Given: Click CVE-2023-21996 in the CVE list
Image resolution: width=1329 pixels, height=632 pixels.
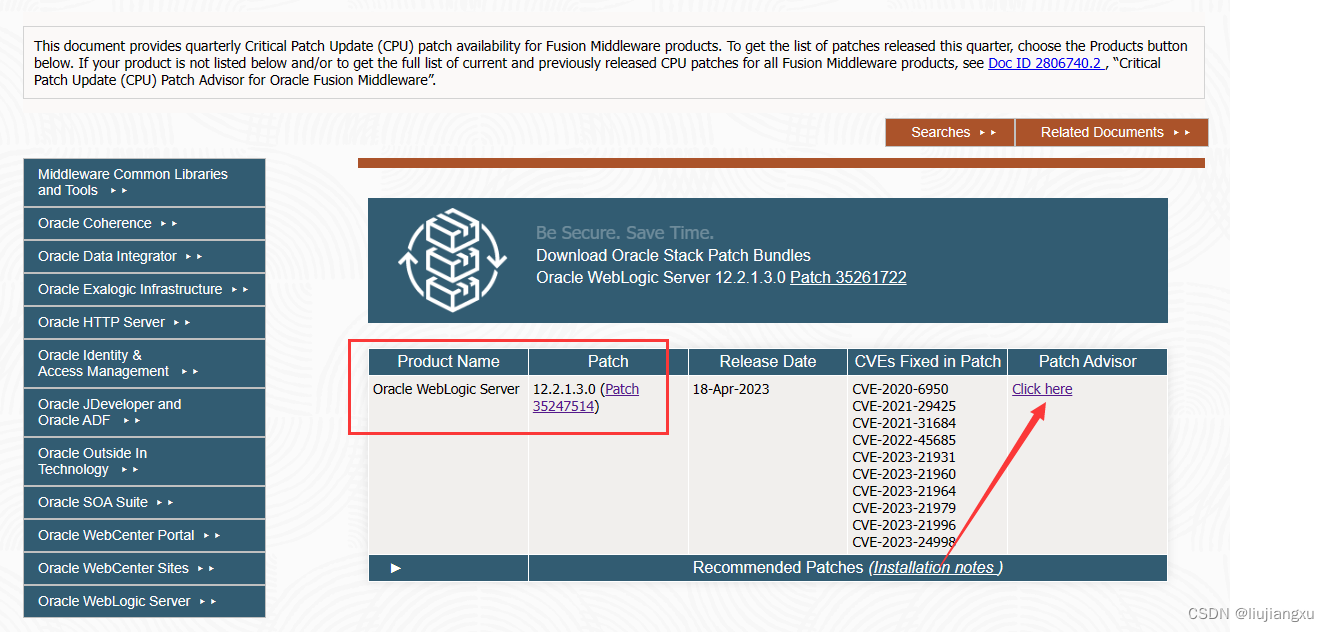Looking at the screenshot, I should tap(904, 525).
